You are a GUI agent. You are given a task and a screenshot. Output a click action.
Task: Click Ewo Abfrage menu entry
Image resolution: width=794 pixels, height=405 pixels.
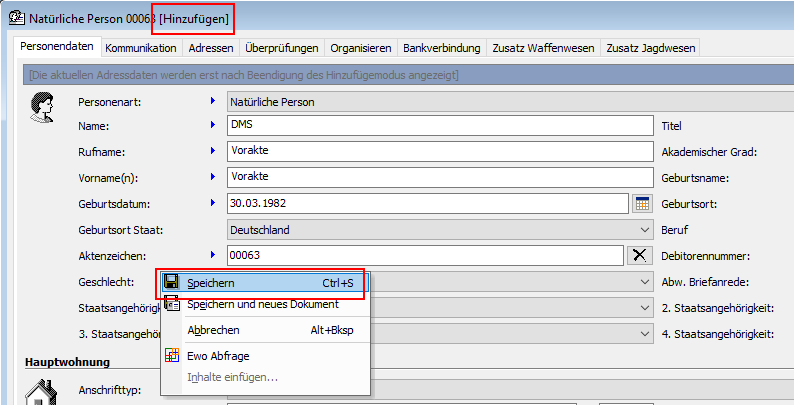tap(218, 354)
